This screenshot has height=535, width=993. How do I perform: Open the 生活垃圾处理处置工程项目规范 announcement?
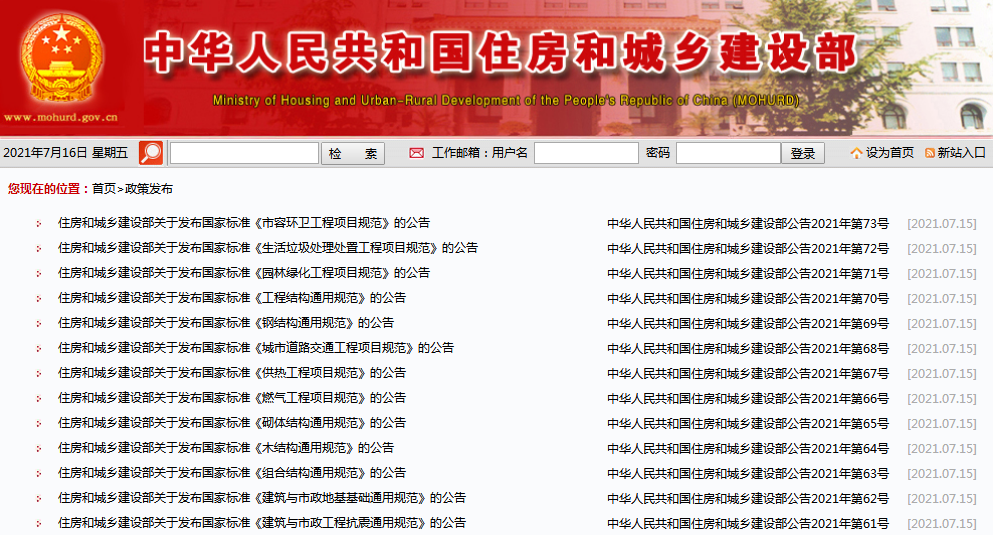267,248
